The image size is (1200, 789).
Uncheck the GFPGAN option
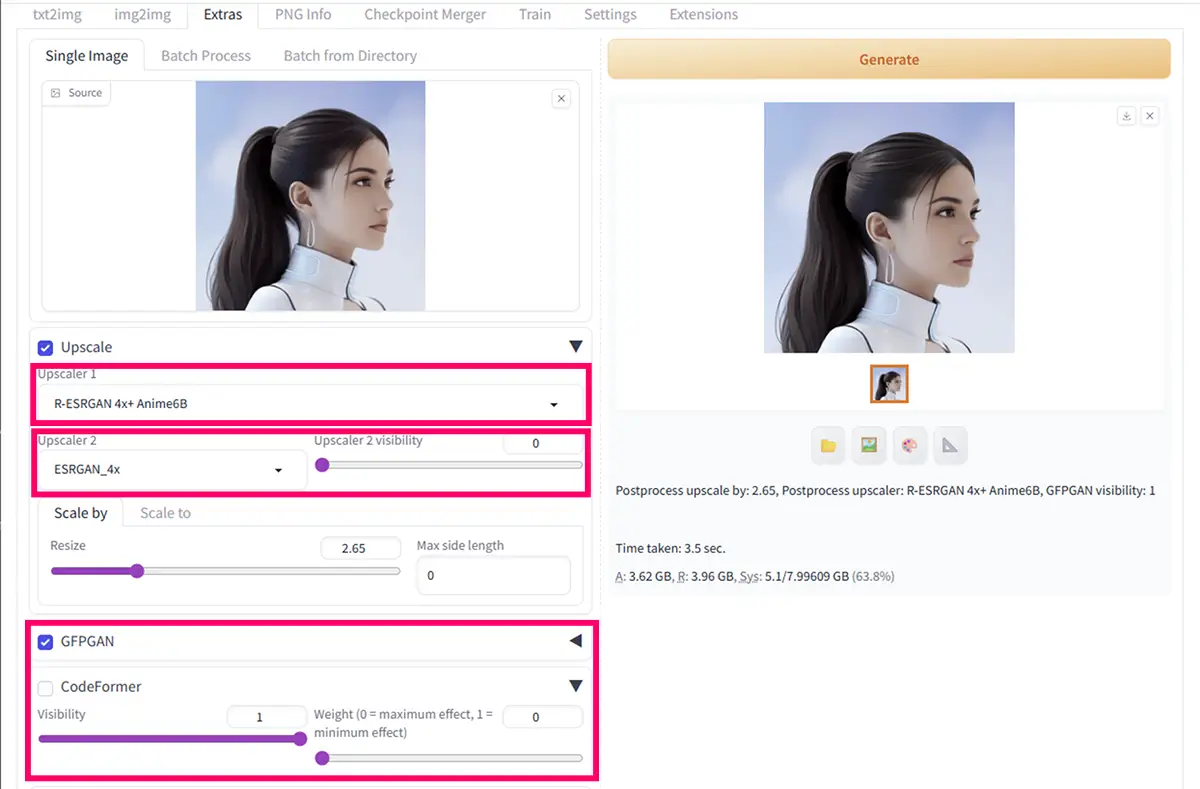click(45, 642)
